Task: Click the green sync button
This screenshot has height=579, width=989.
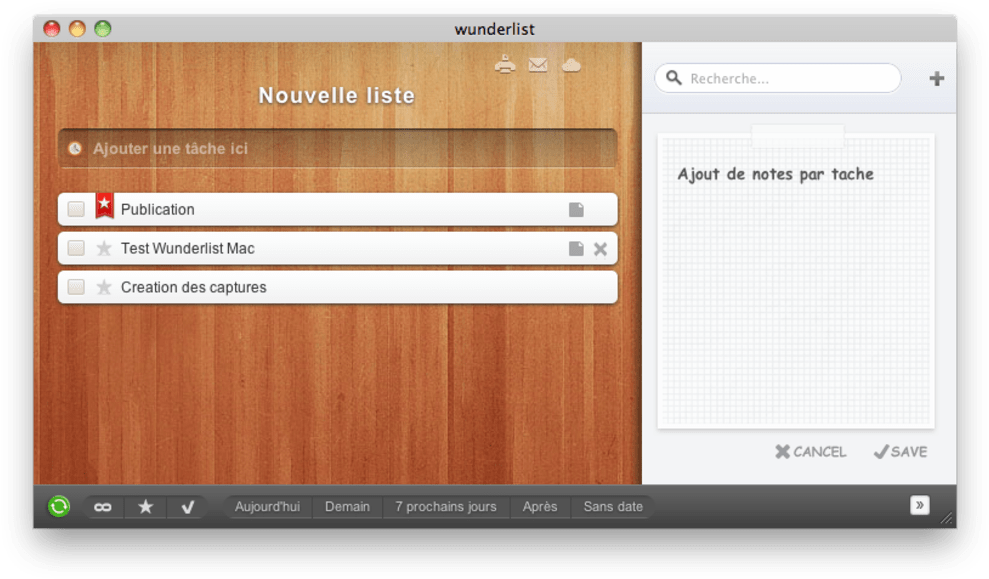Action: 59,506
